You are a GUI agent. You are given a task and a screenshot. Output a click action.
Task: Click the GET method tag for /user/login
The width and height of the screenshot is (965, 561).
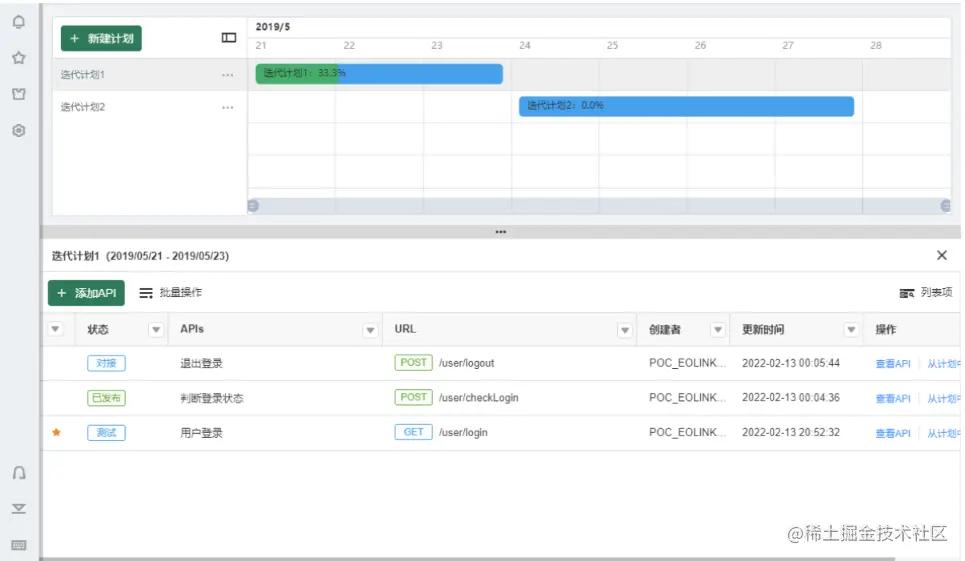(414, 432)
